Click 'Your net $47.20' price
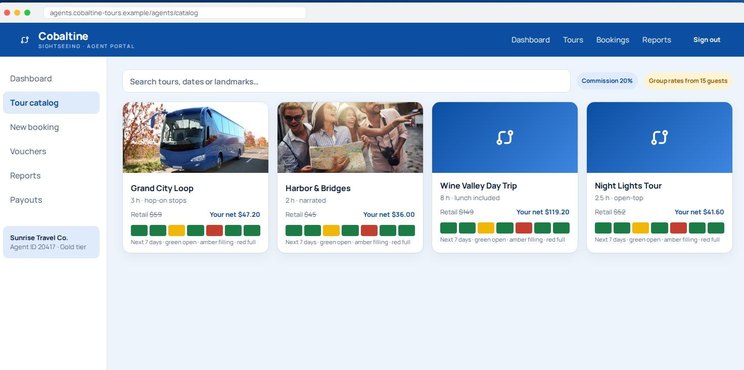The width and height of the screenshot is (744, 370). 235,214
